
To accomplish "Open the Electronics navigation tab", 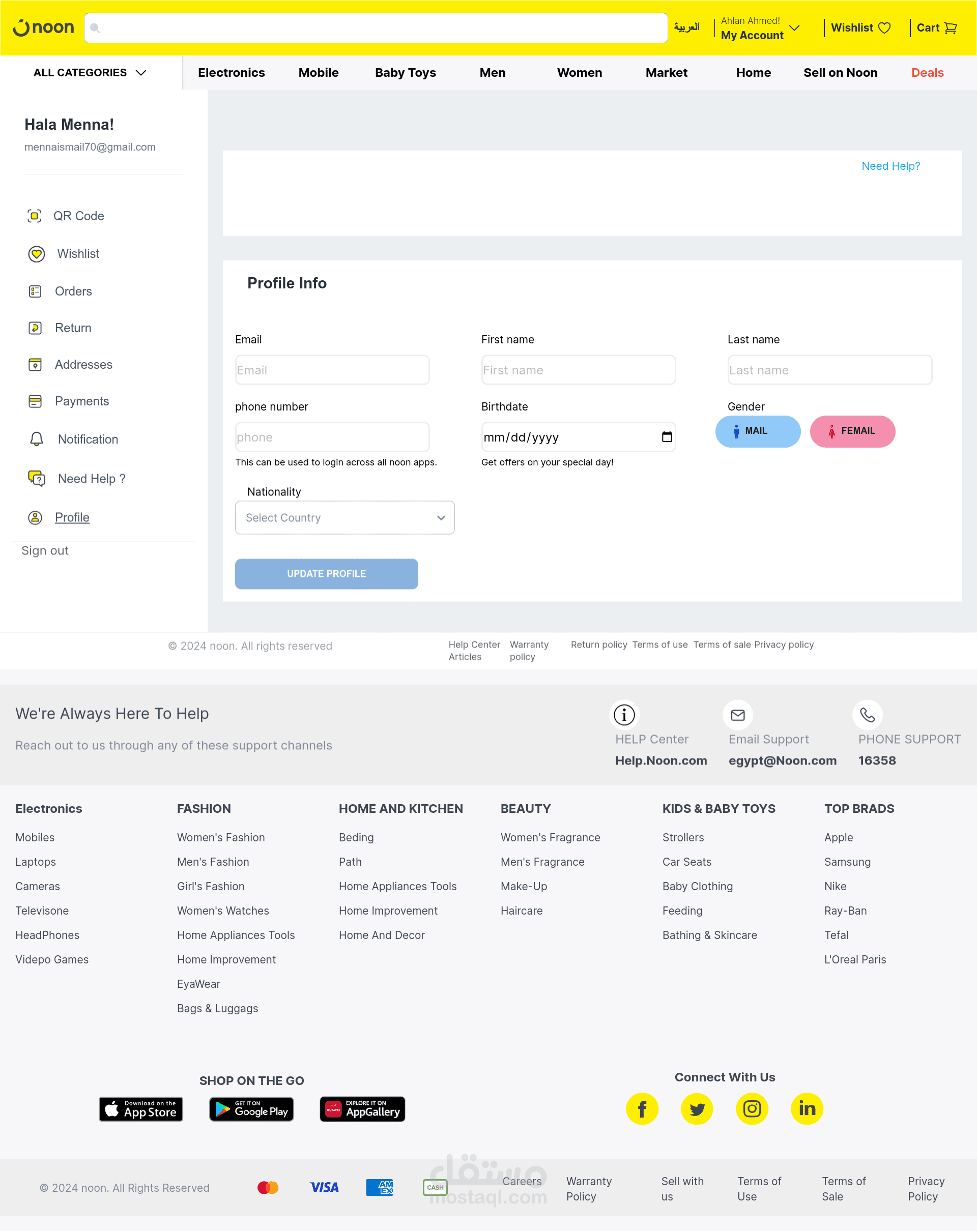I will 232,73.
